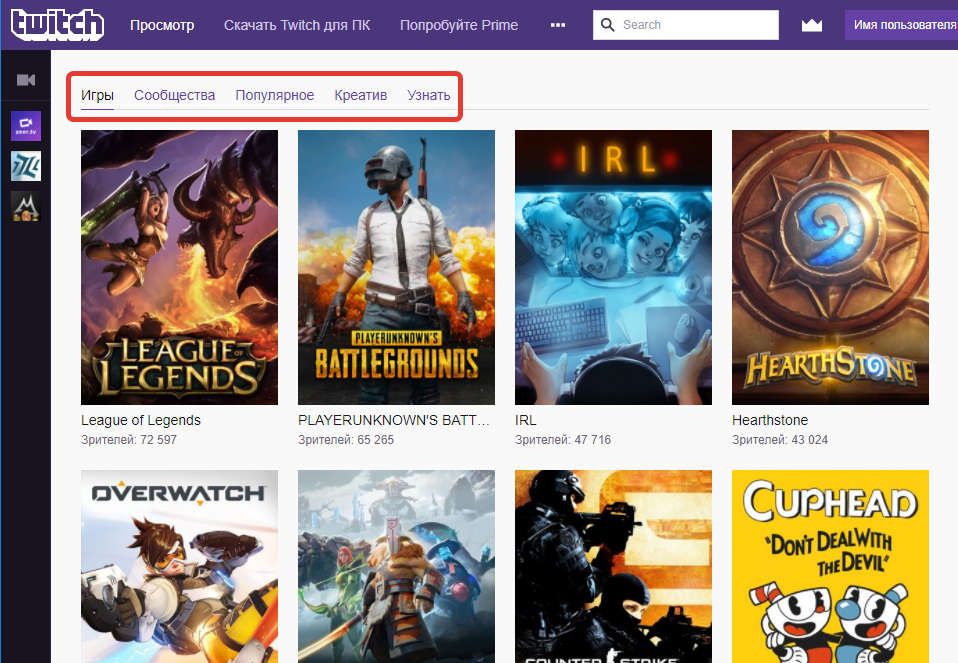Open the teal-logo channel in sidebar
The width and height of the screenshot is (958, 663).
26,166
